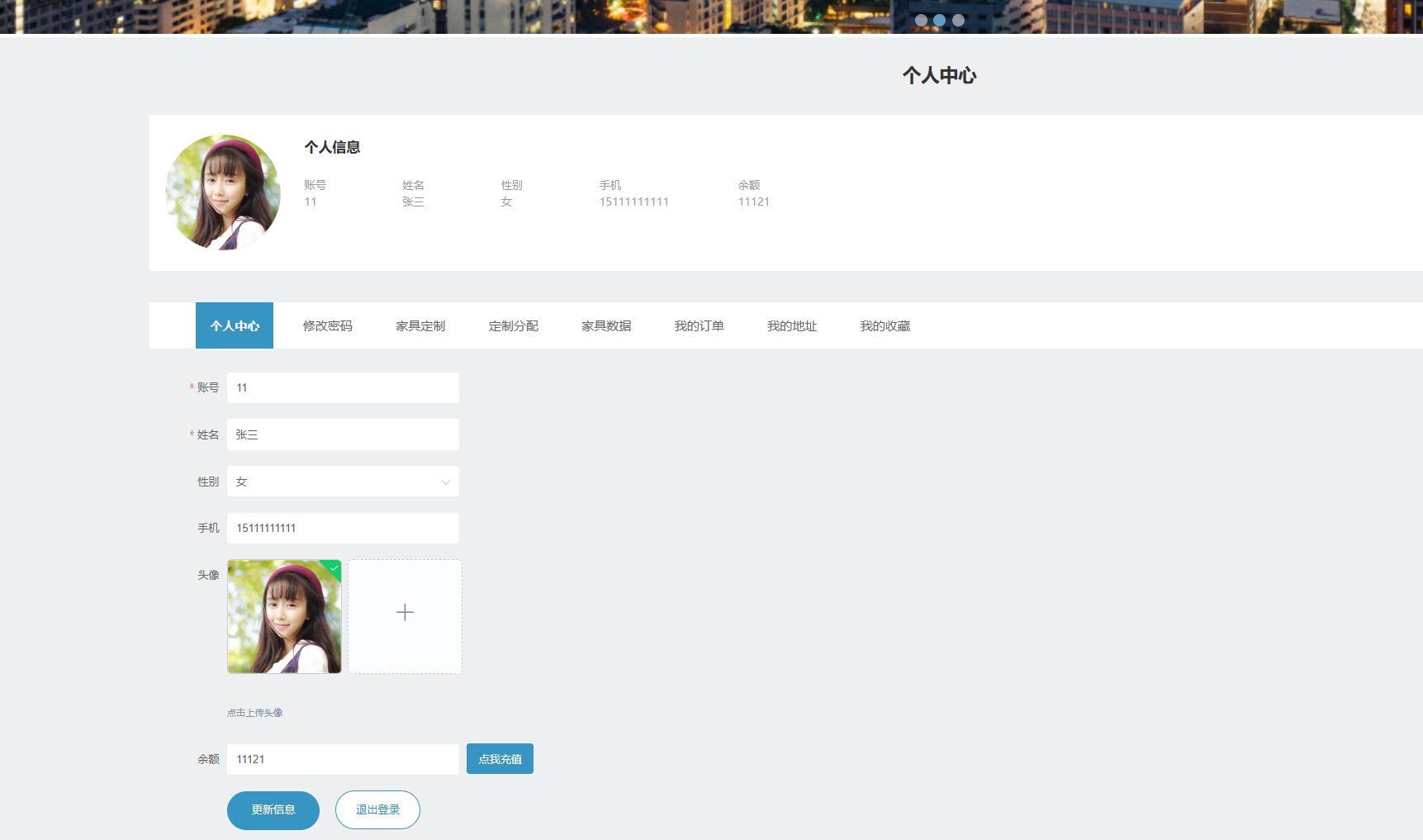The image size is (1423, 840).
Task: Select the first carousel indicator dot
Action: click(921, 20)
